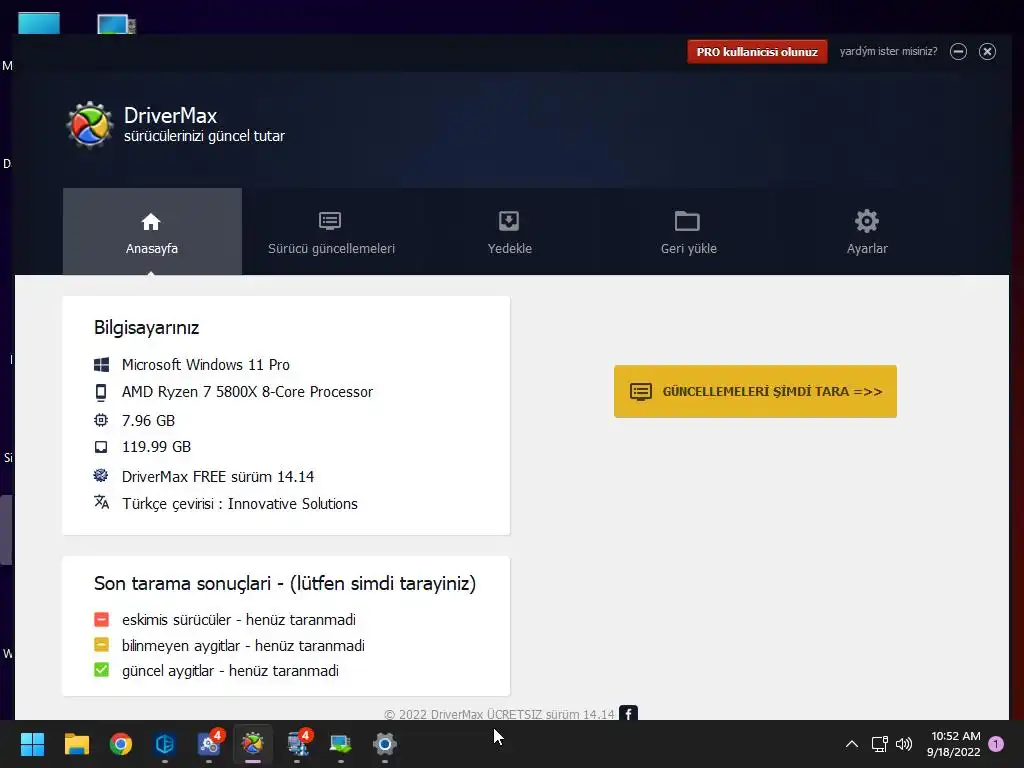Click the yardým ister misiniz? link
This screenshot has width=1024, height=768.
pyautogui.click(x=888, y=51)
